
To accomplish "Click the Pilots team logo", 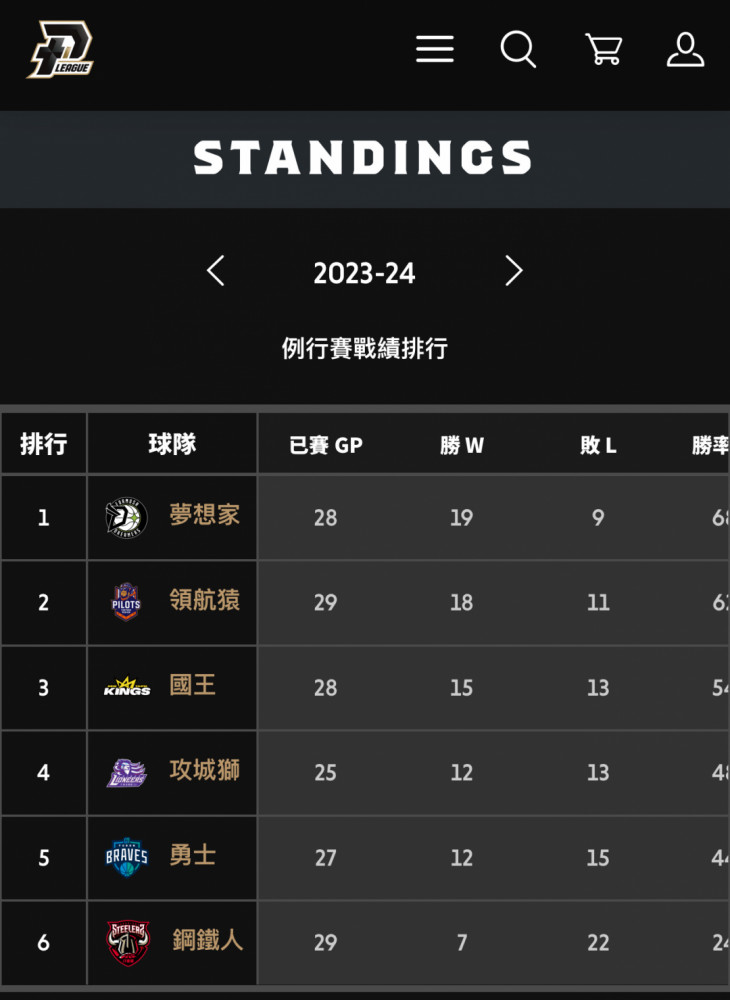I will [126, 602].
